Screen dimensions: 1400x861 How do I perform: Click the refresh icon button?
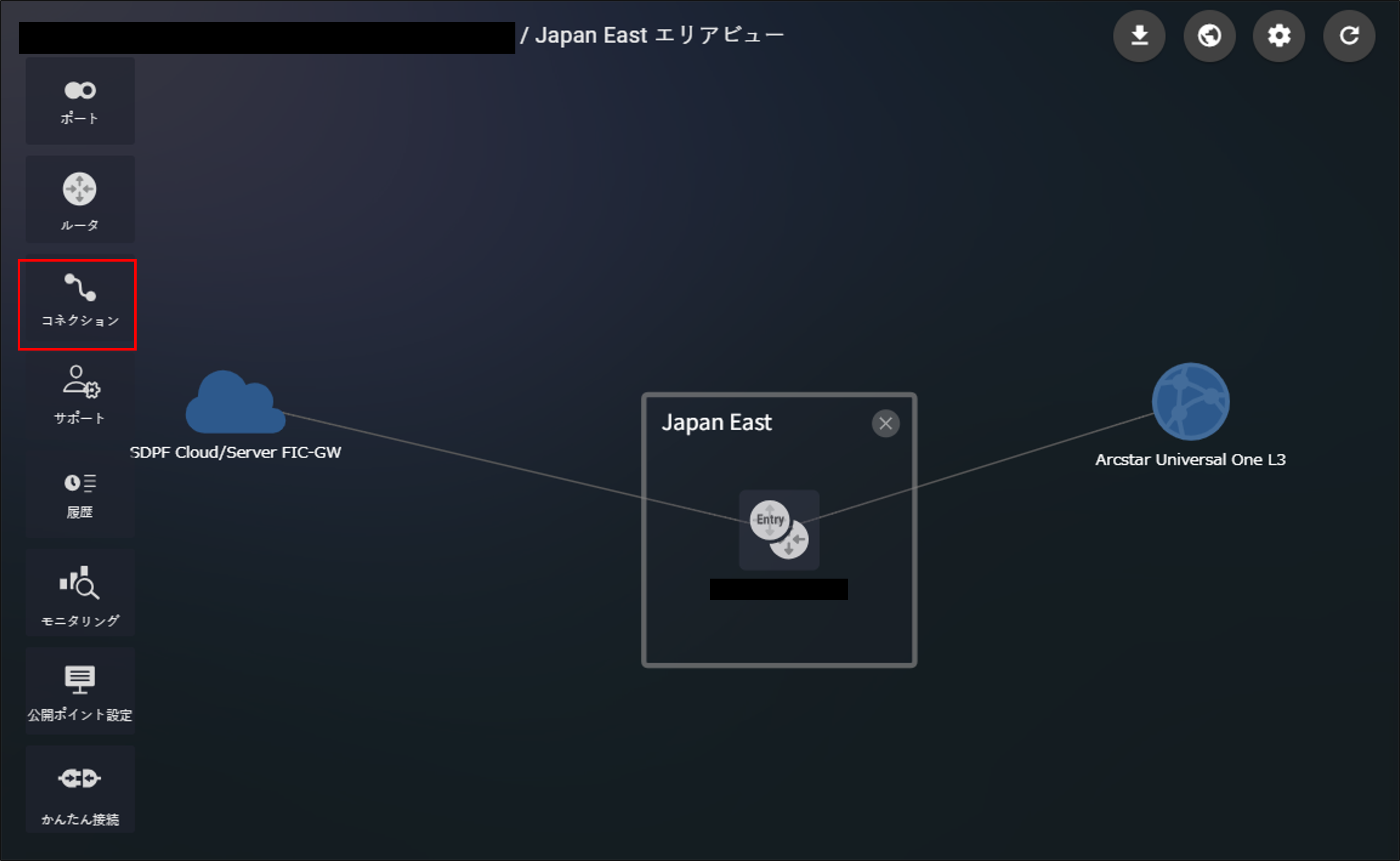click(1349, 35)
